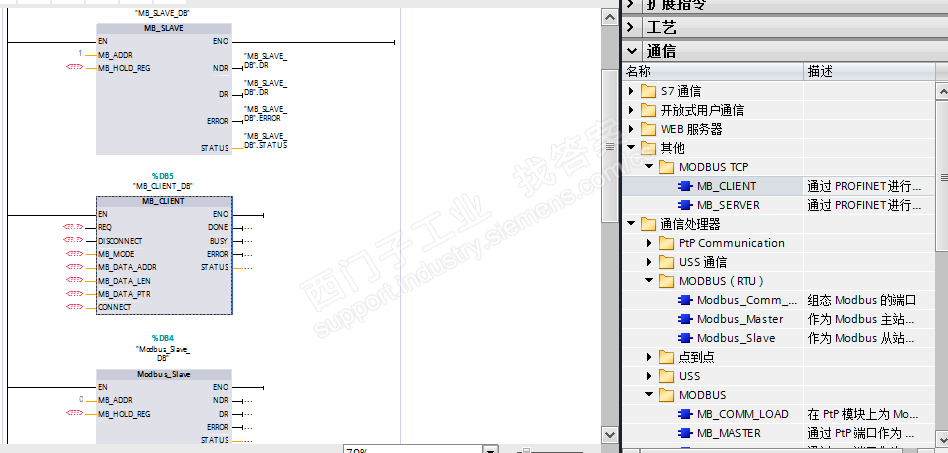Click the DISCONNECT input placeholder
Viewport: 948px width, 453px height.
[x=74, y=240]
